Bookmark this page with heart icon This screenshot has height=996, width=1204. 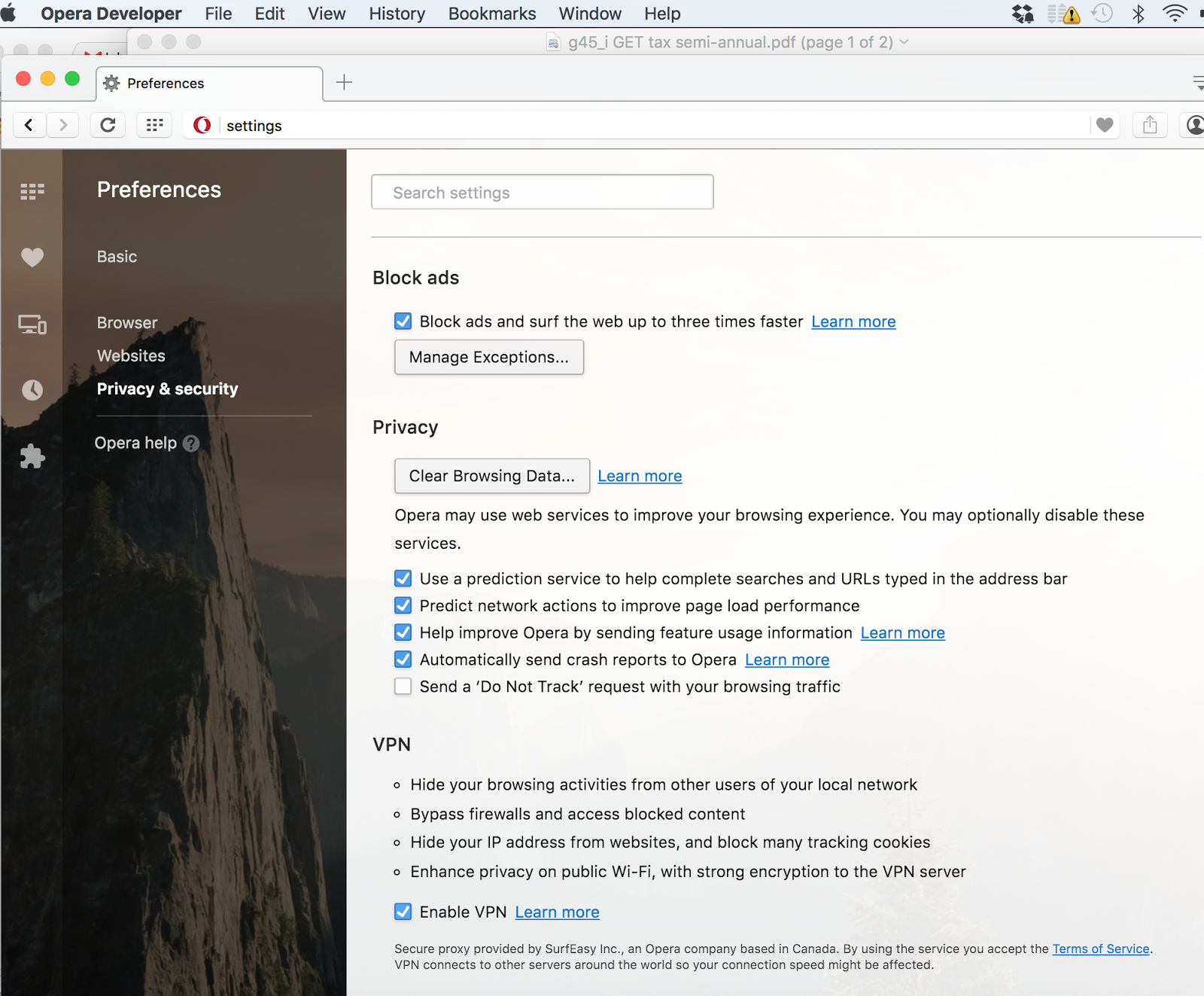[x=1104, y=125]
